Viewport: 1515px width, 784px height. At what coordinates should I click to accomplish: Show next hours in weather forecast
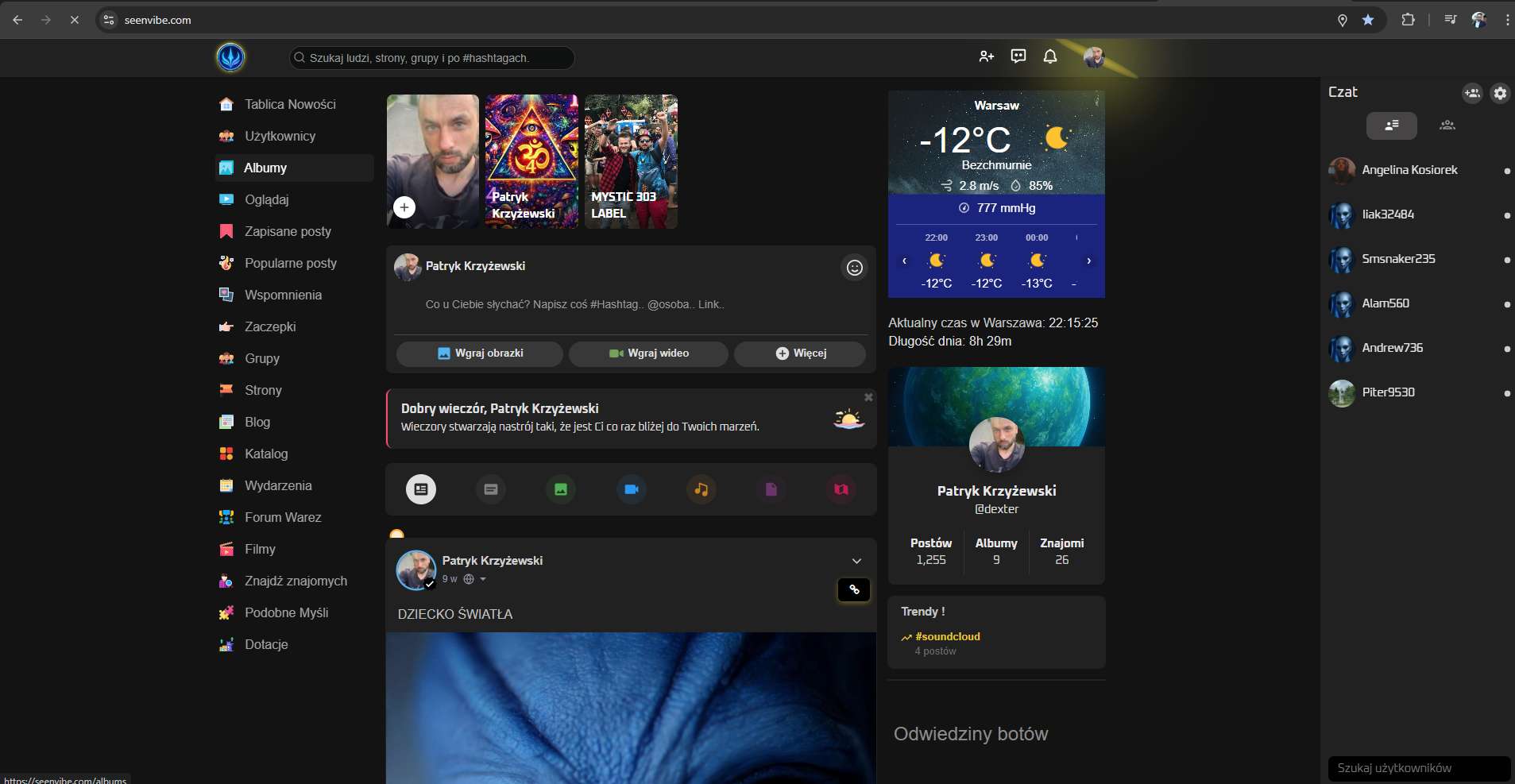(x=1088, y=261)
